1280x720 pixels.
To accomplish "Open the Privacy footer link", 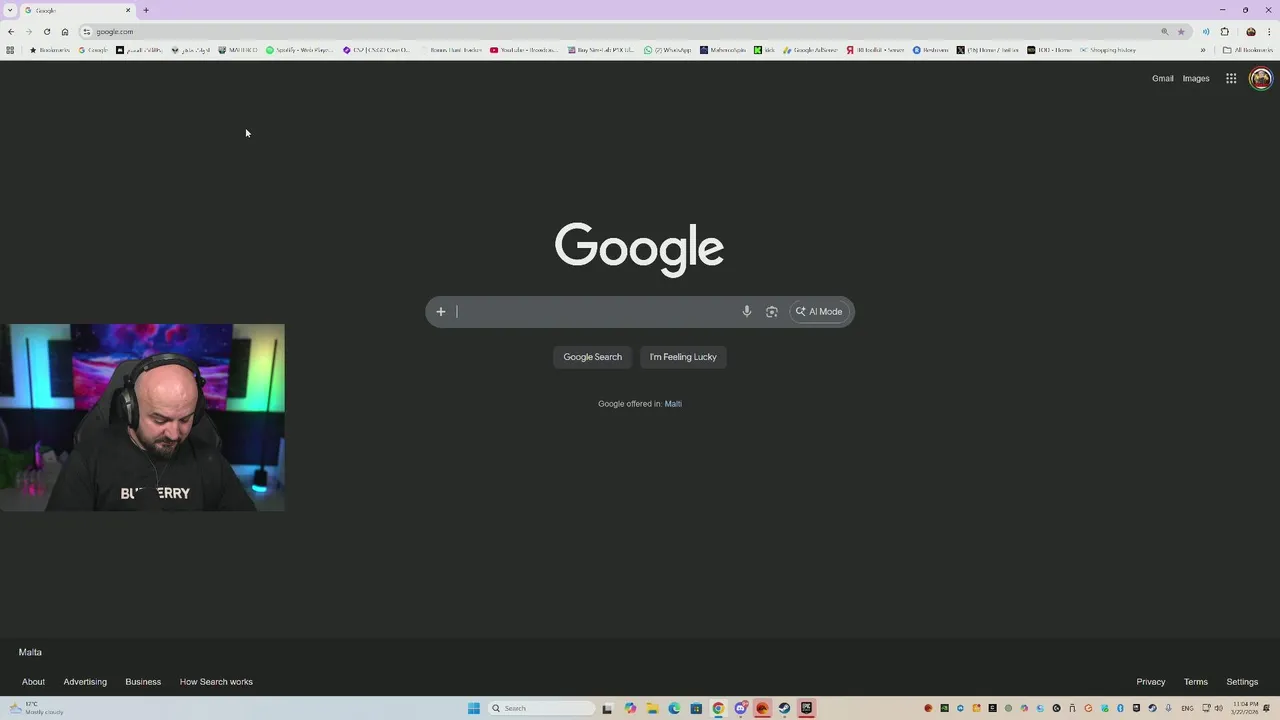I will [x=1151, y=682].
